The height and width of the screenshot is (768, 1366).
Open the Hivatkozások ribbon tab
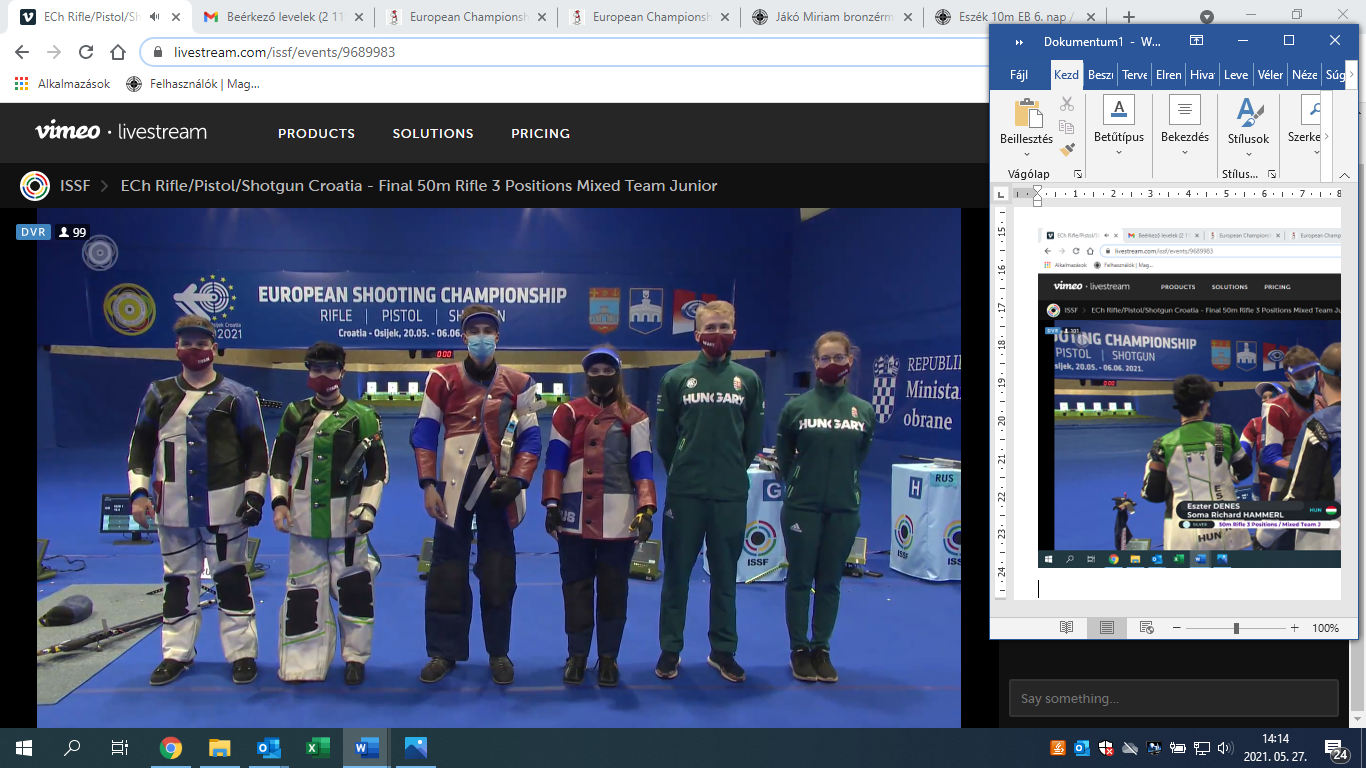[x=1202, y=75]
